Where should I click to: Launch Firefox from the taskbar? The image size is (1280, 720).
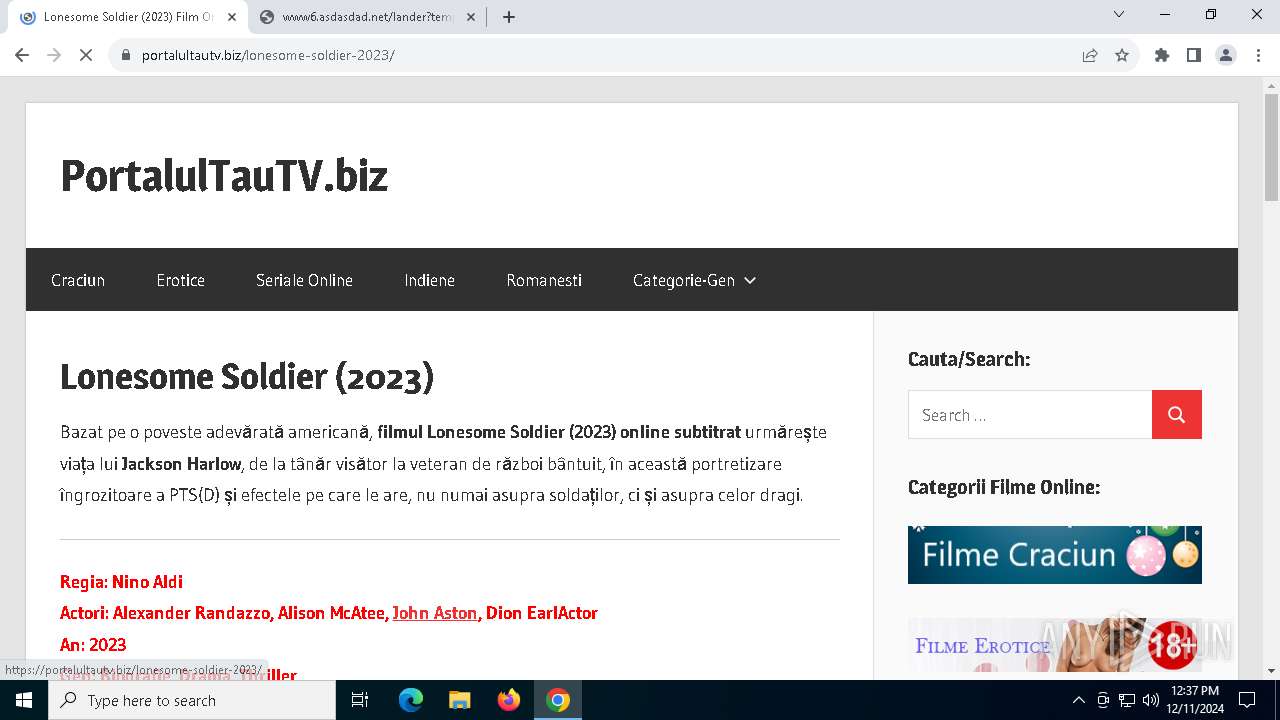509,700
